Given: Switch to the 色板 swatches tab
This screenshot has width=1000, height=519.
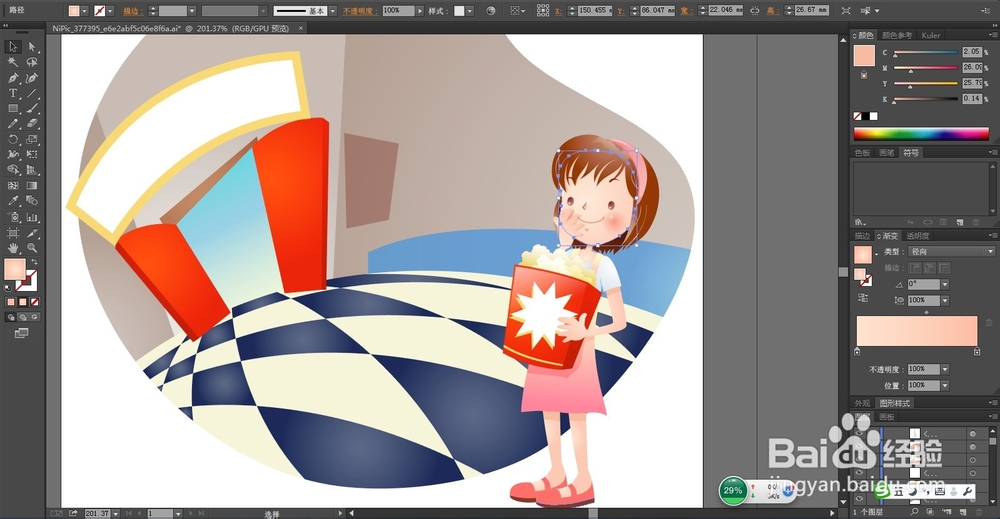Looking at the screenshot, I should (x=862, y=152).
